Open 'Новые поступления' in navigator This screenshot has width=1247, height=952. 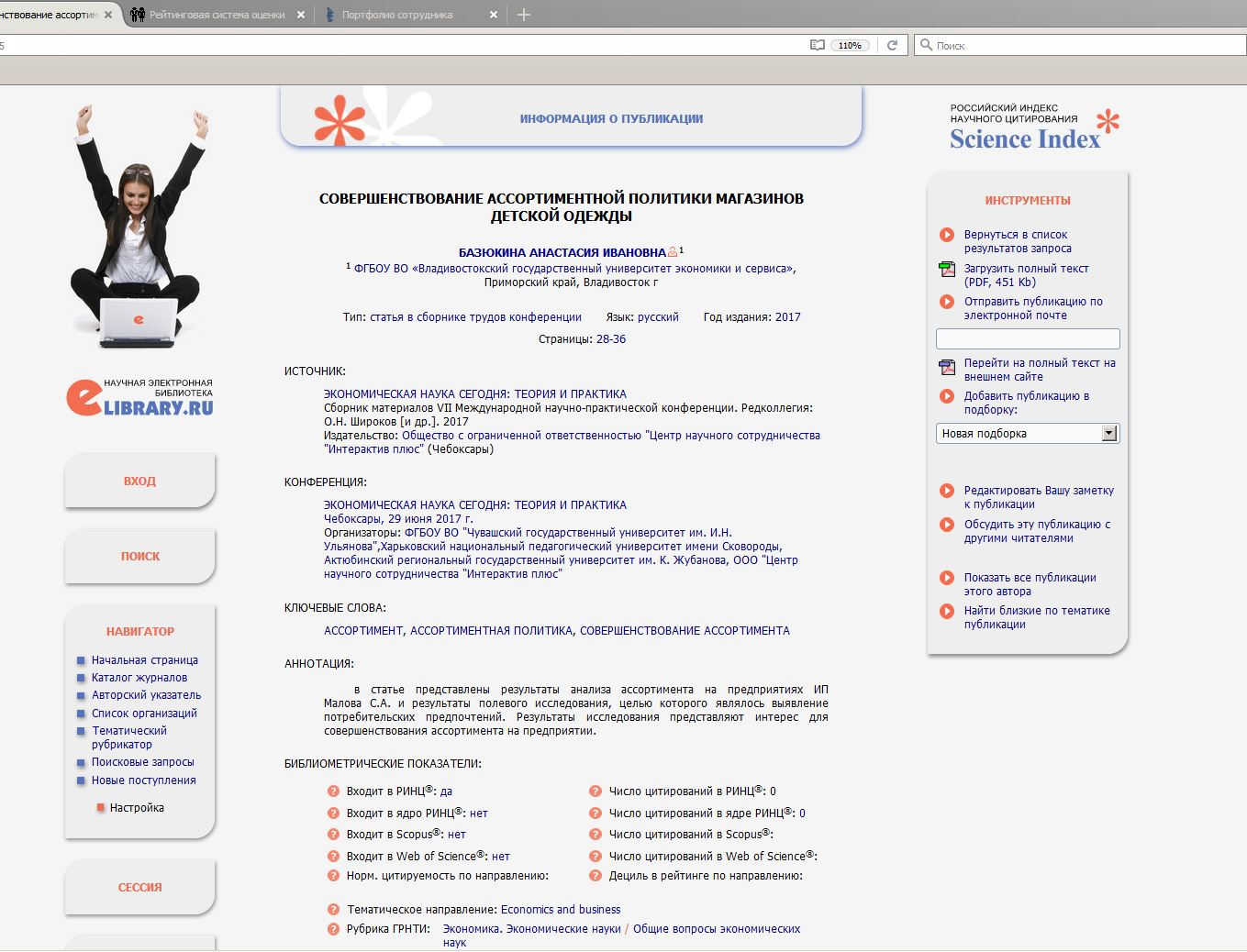point(144,780)
